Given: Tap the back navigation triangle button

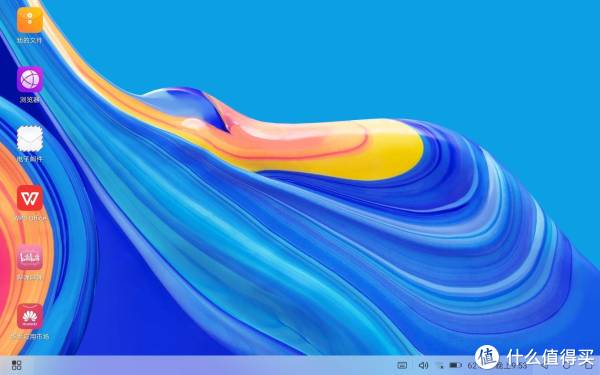Looking at the screenshot, I should pyautogui.click(x=545, y=366).
